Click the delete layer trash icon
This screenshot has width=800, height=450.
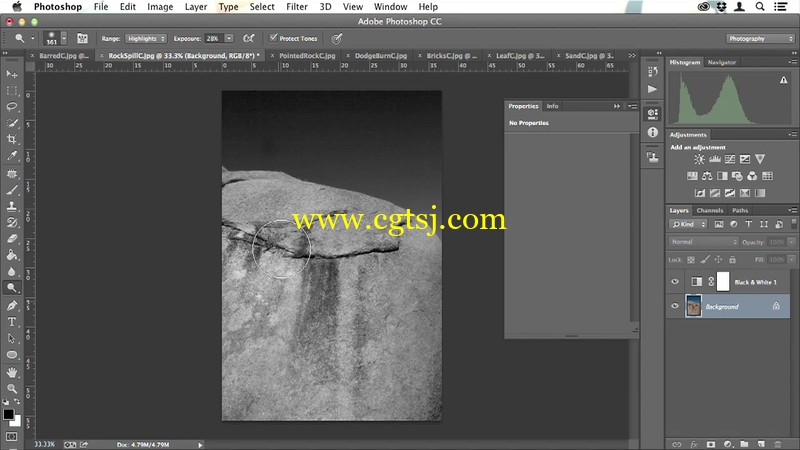pyautogui.click(x=778, y=444)
